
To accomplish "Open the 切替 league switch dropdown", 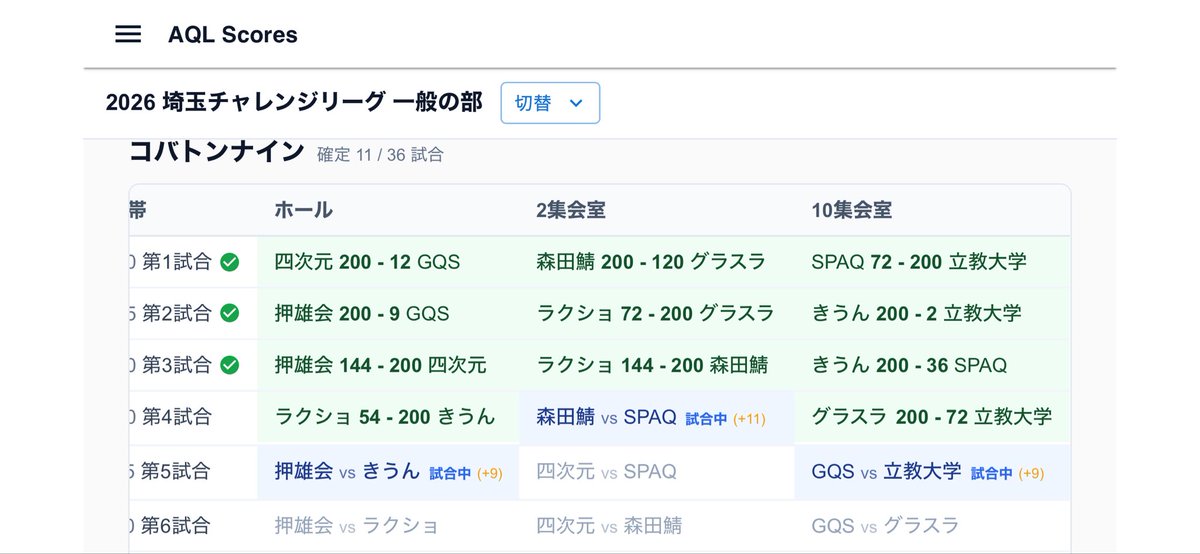I will [x=550, y=103].
